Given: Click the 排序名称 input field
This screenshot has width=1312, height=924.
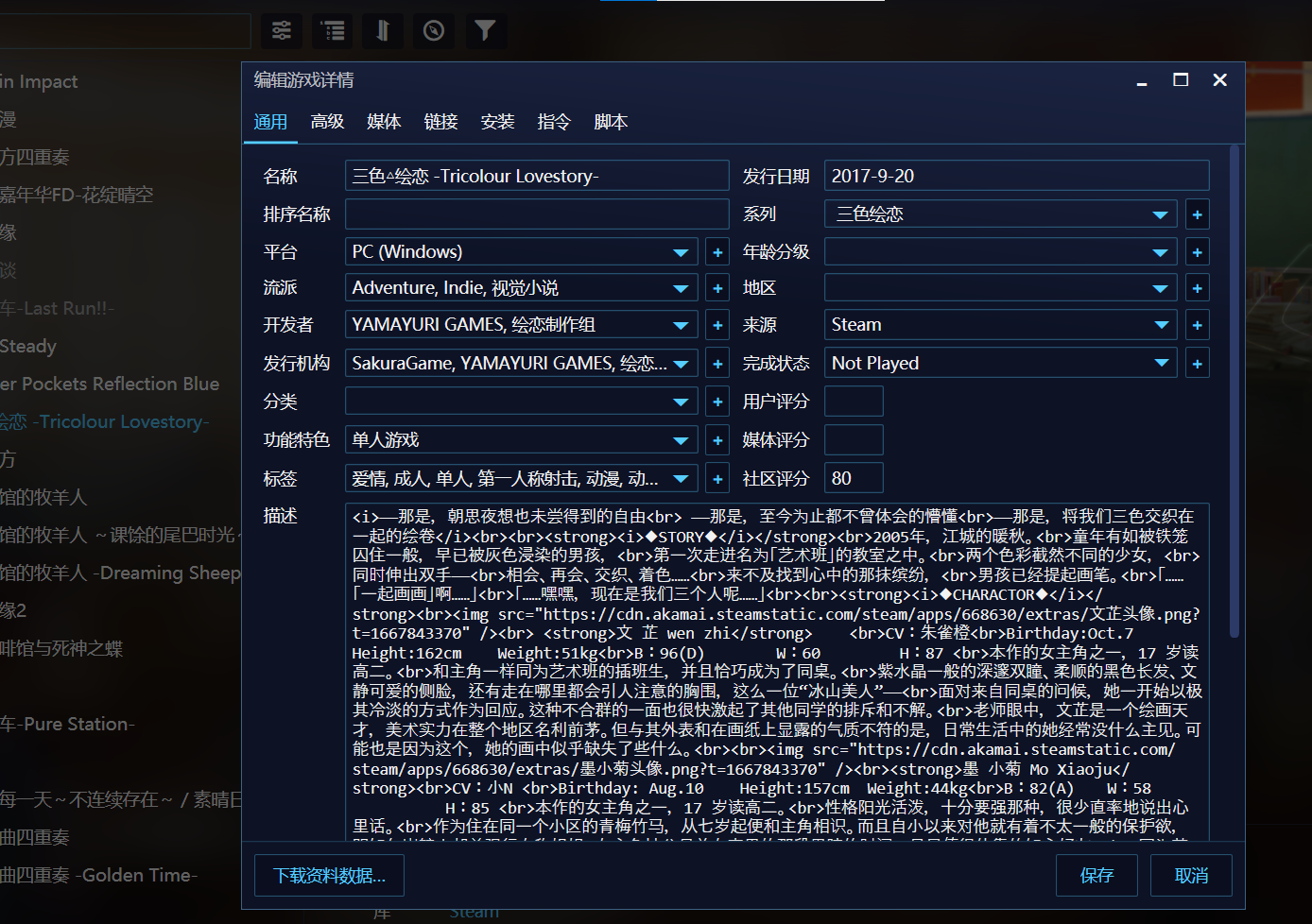Looking at the screenshot, I should point(536,214).
